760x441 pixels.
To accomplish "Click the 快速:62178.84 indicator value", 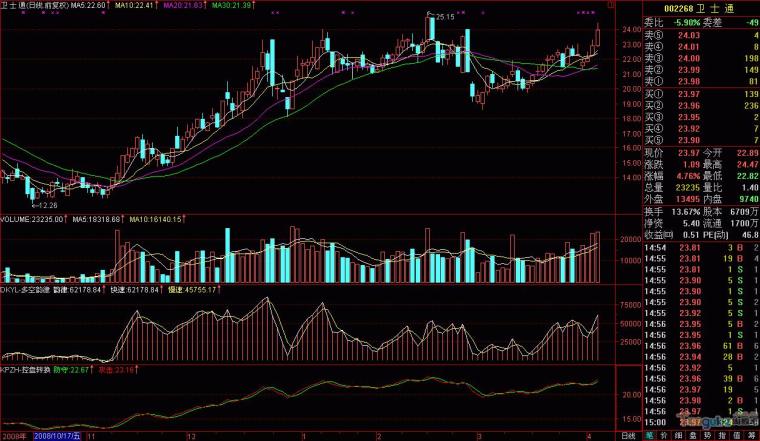I will point(134,290).
